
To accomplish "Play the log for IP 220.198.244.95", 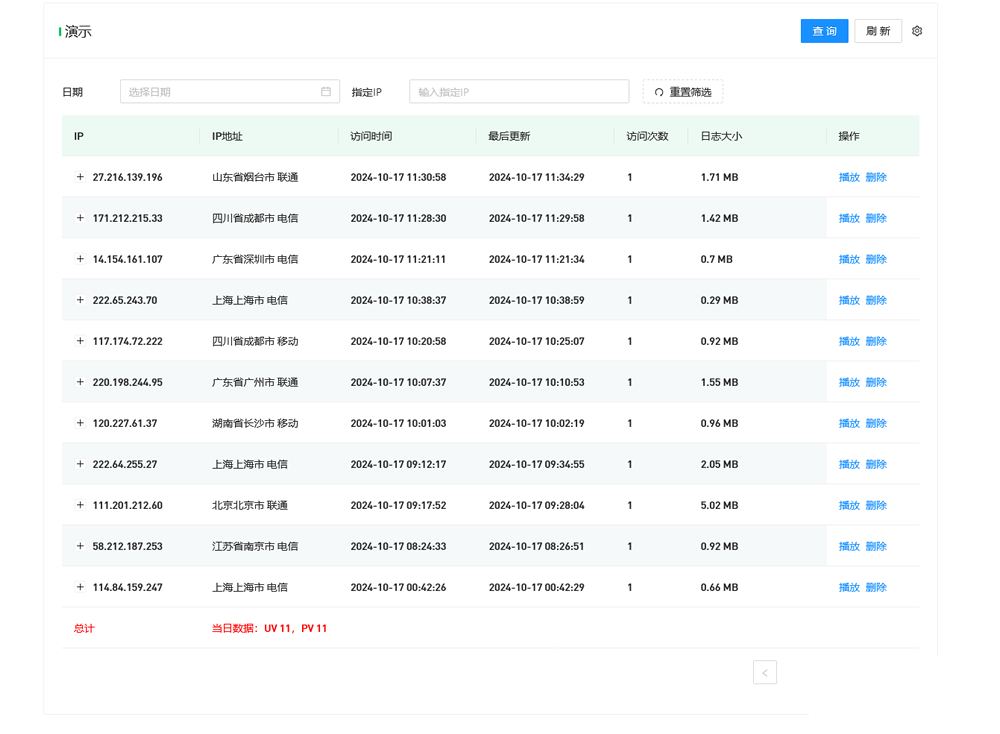I will (x=849, y=382).
